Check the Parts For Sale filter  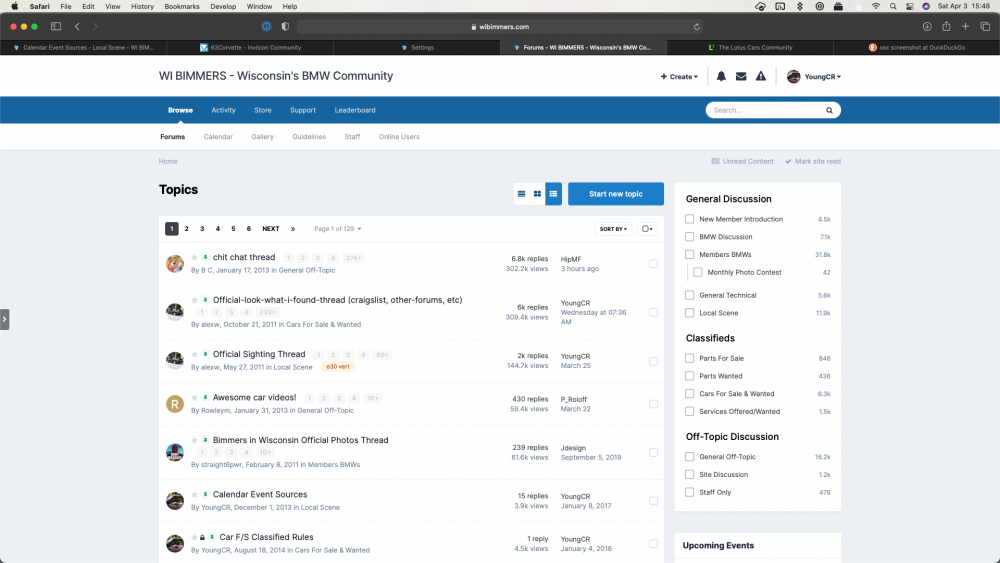point(689,358)
